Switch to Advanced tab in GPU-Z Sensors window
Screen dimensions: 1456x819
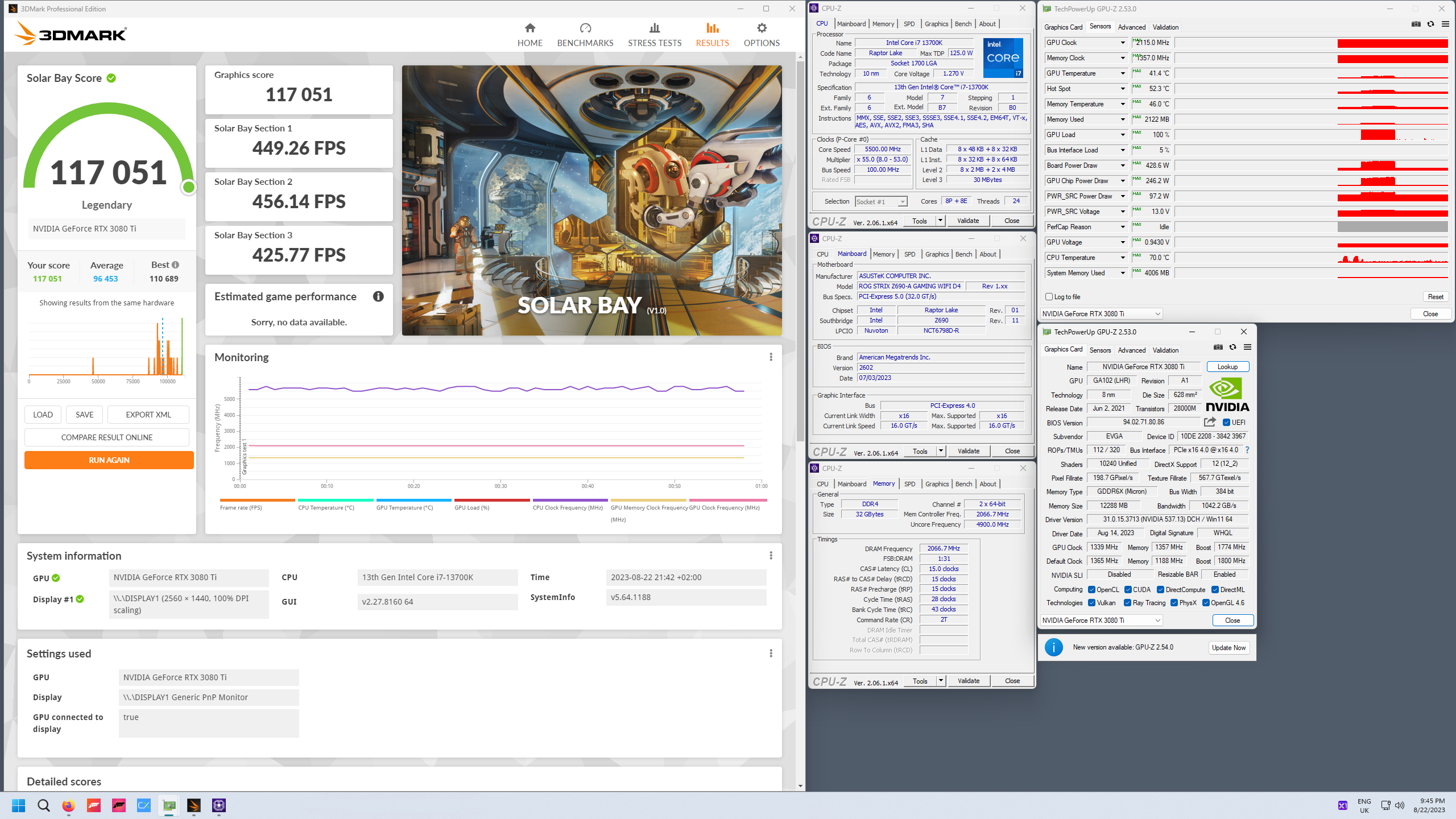[1131, 27]
